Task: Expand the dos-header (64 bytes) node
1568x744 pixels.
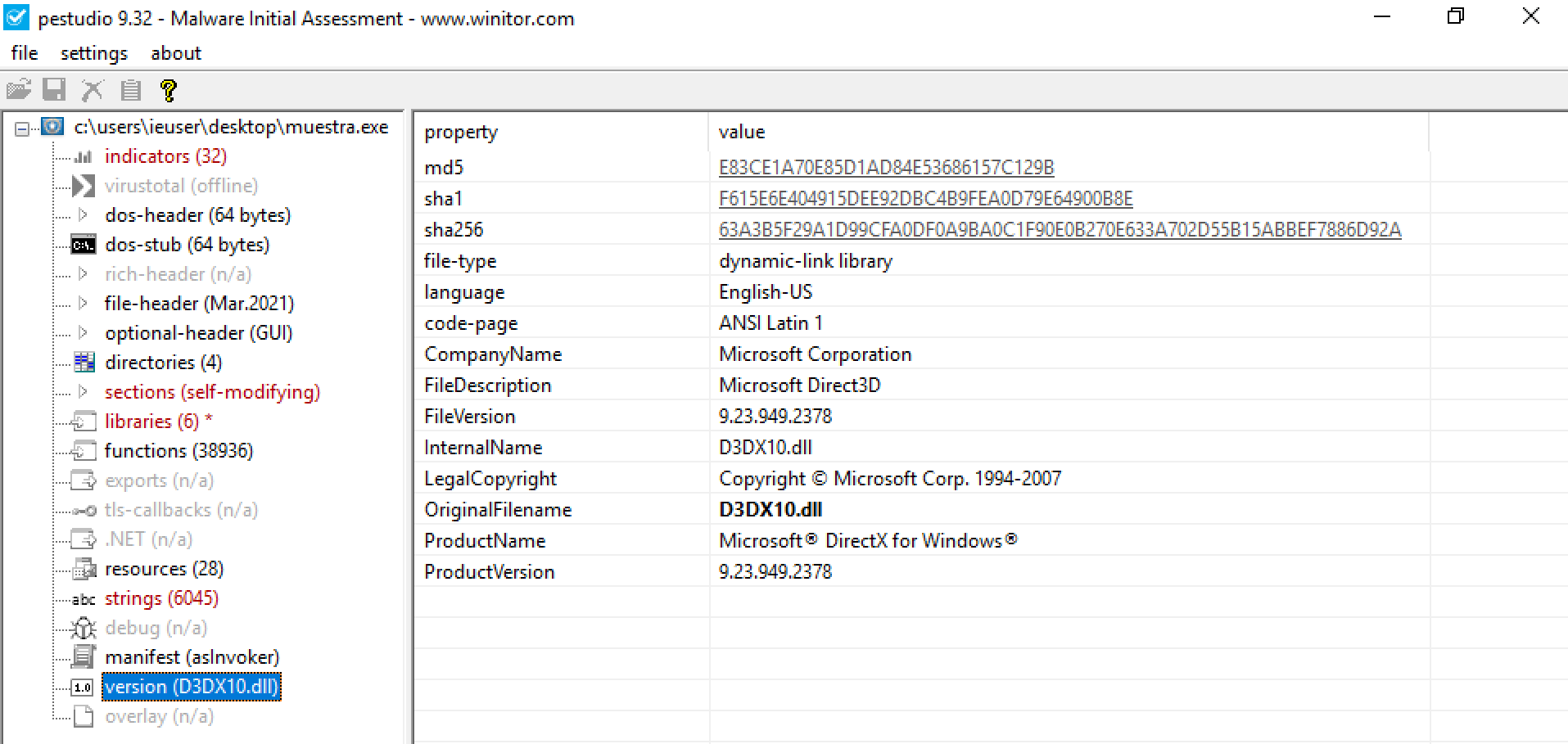Action: pyautogui.click(x=83, y=215)
